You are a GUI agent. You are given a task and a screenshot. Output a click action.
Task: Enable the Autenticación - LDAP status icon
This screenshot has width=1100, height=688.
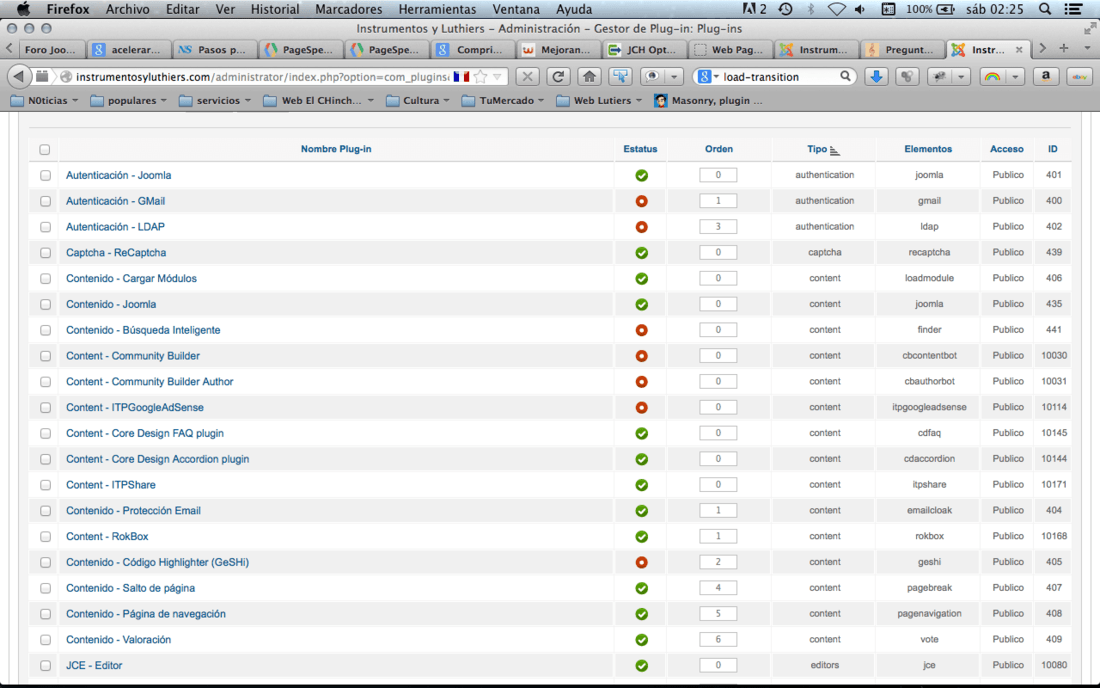tap(641, 227)
